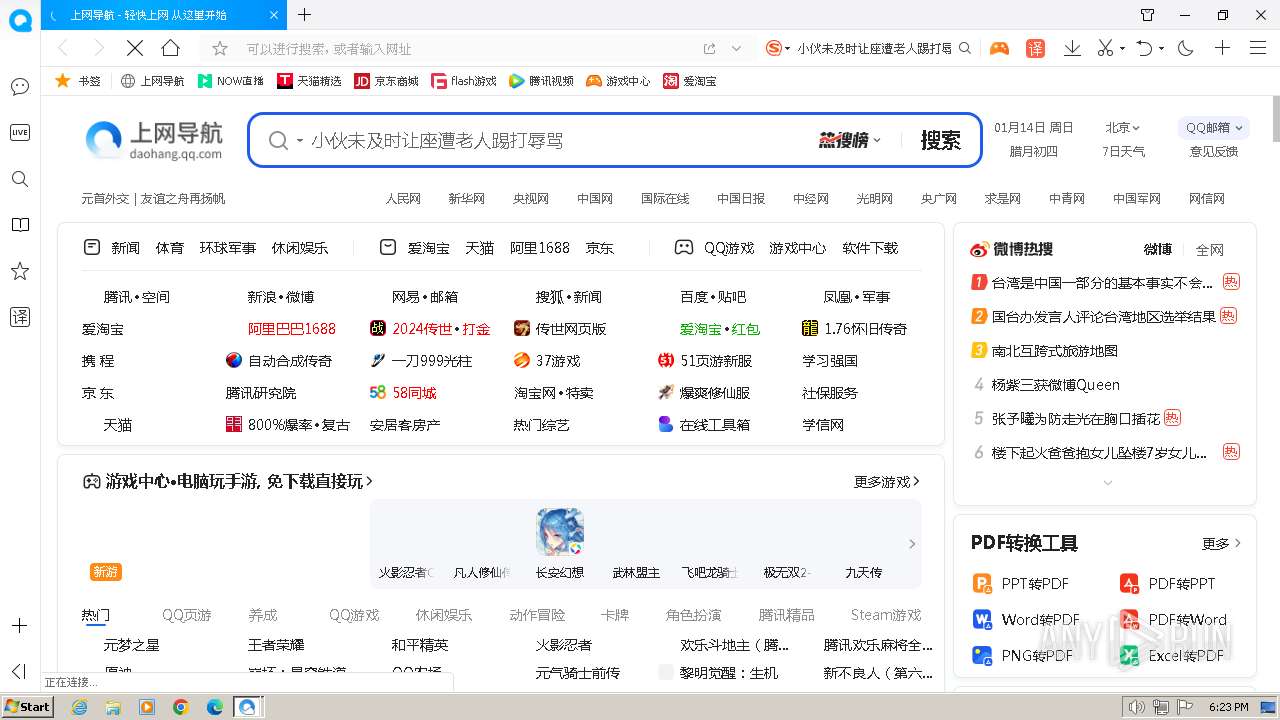The image size is (1280, 720).
Task: Open the browser main menu
Action: pyautogui.click(x=1258, y=48)
